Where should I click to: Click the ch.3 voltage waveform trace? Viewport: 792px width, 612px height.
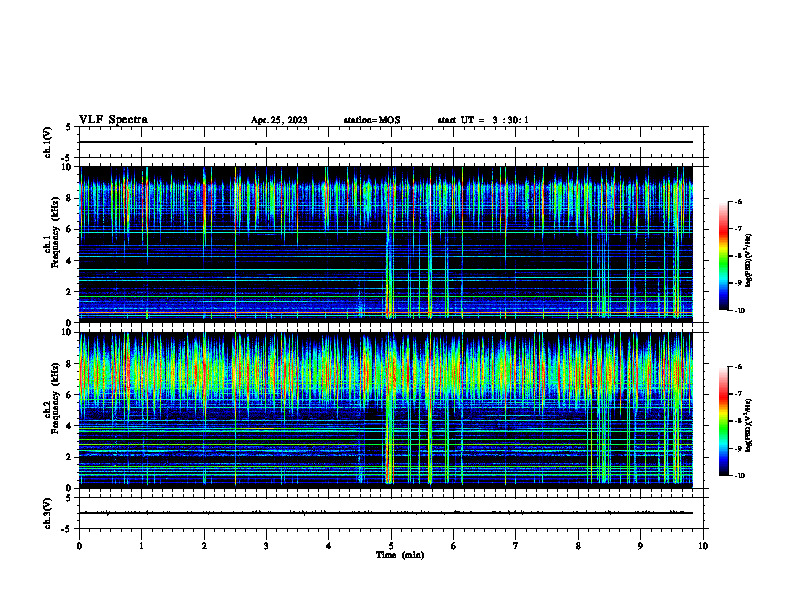386,513
